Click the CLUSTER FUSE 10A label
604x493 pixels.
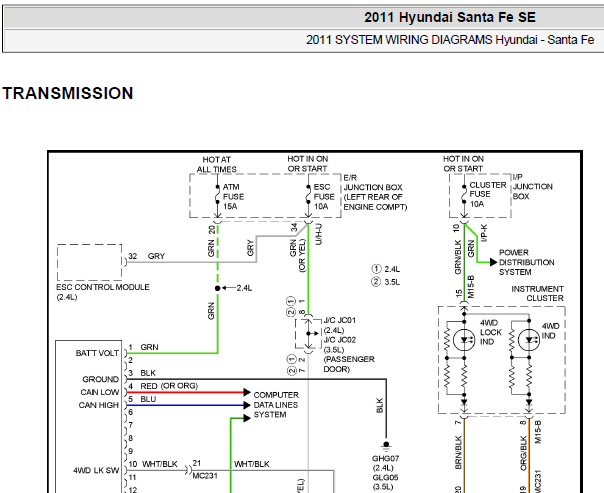tap(488, 194)
